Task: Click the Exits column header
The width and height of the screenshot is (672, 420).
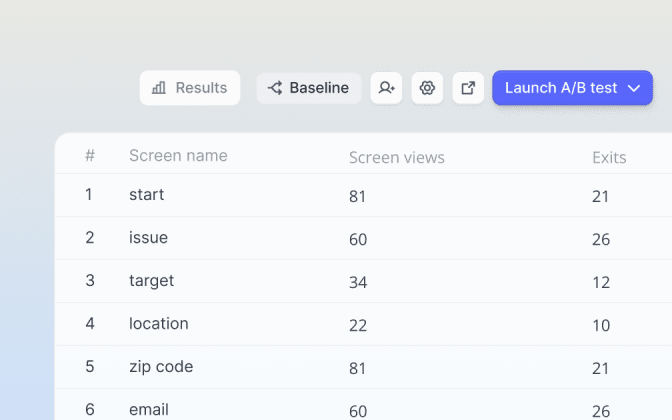Action: point(609,157)
